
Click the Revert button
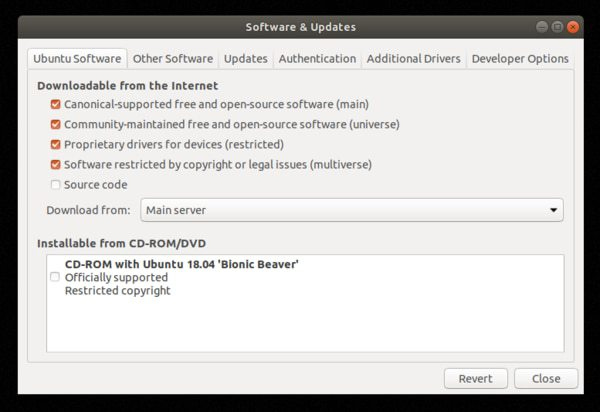pos(475,379)
